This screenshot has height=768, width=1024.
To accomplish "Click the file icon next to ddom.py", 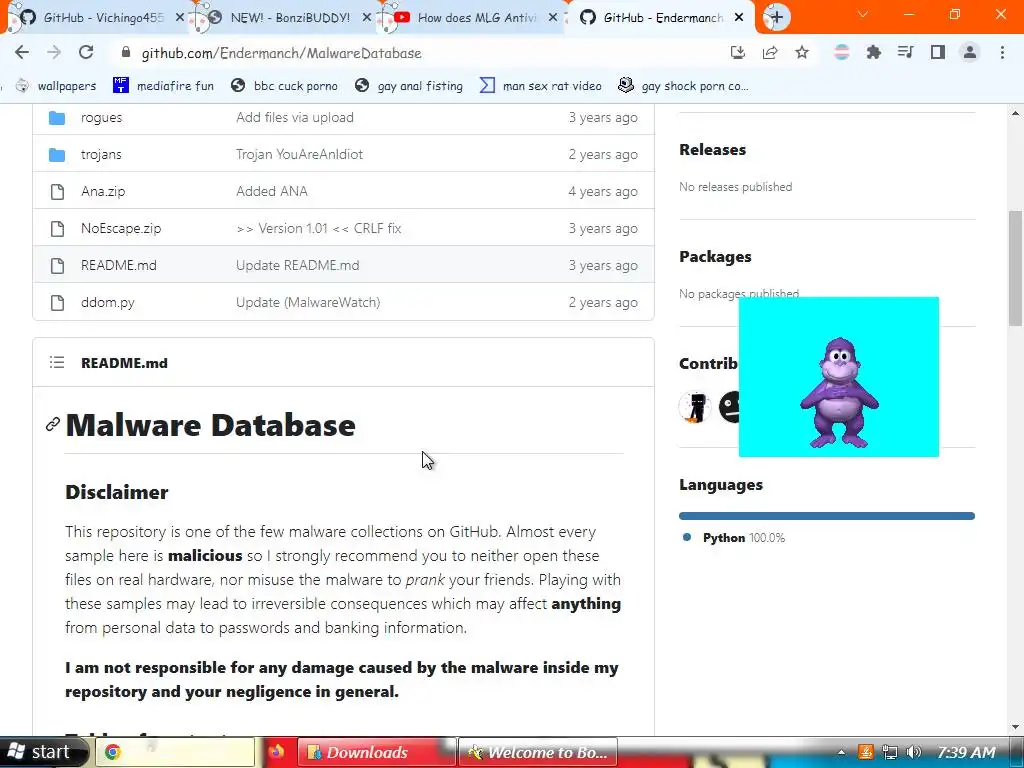I will point(57,302).
